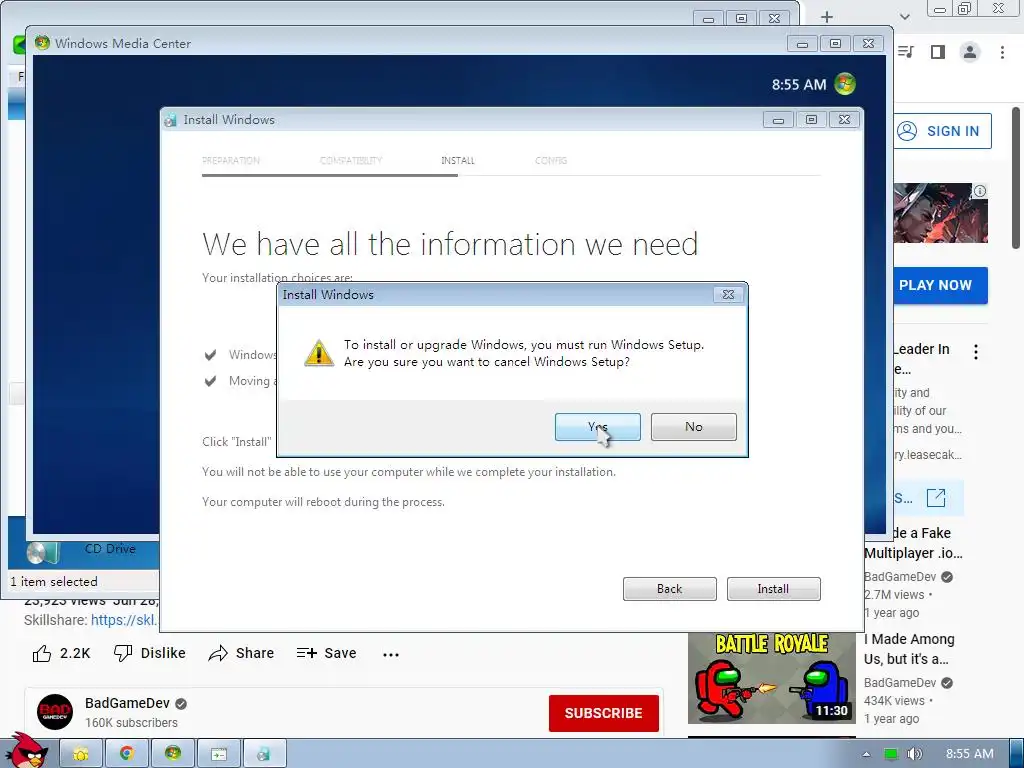Open the yellow folder taskbar icon
Viewport: 1024px width, 768px height.
tap(81, 754)
